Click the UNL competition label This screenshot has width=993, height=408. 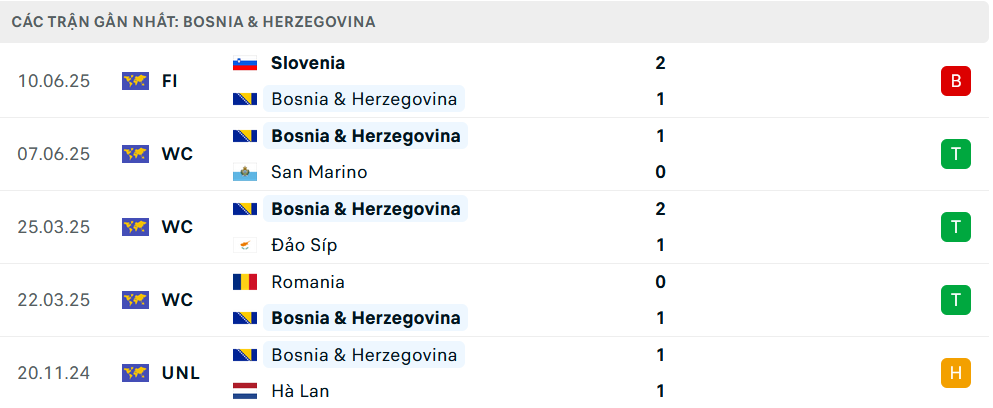coord(181,373)
